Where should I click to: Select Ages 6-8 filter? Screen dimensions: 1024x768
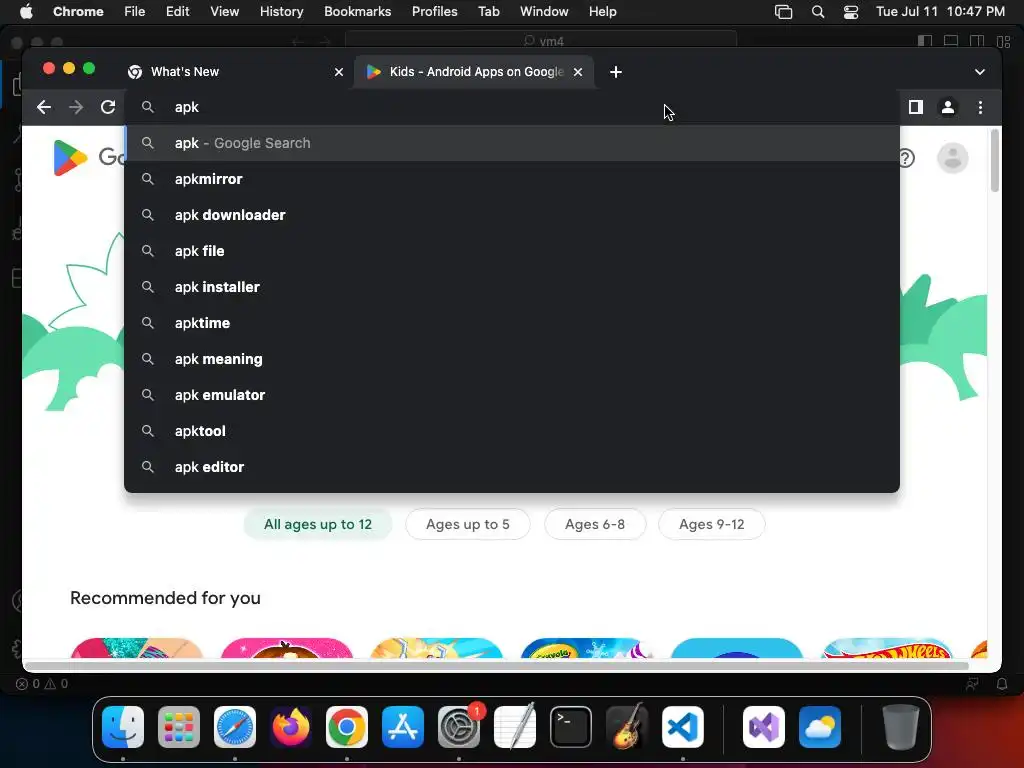pyautogui.click(x=595, y=524)
